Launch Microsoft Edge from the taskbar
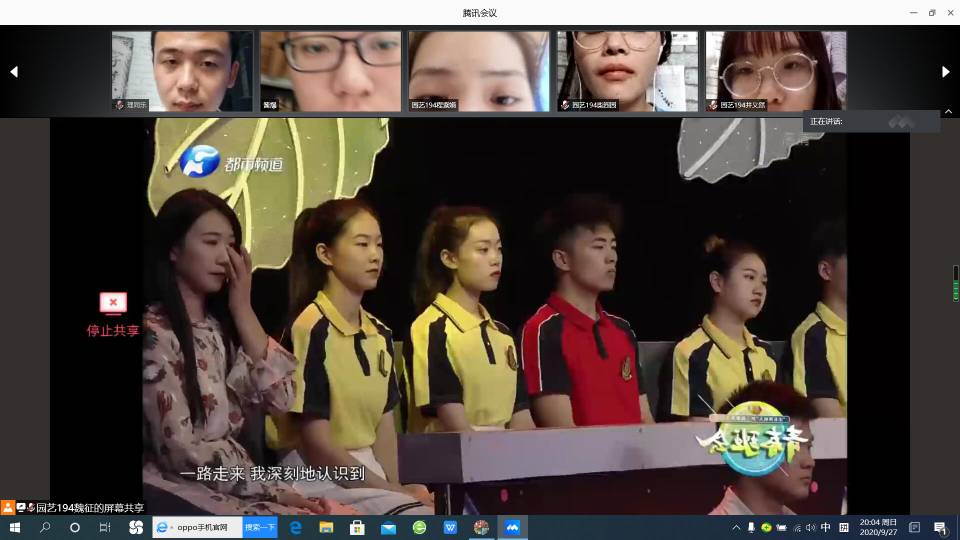 pyautogui.click(x=296, y=527)
